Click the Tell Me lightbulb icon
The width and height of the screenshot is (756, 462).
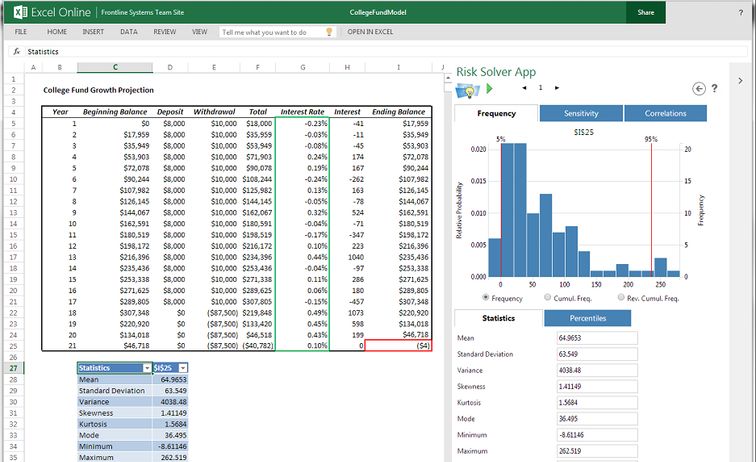tap(329, 32)
